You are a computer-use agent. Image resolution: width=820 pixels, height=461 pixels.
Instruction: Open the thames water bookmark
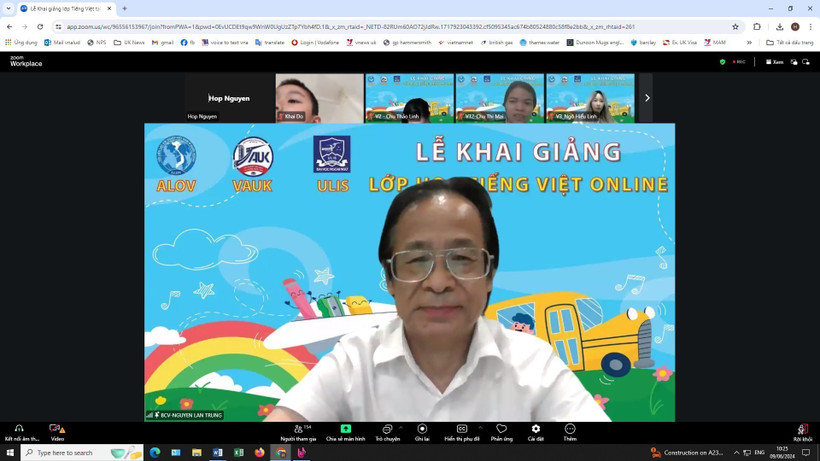(x=540, y=42)
